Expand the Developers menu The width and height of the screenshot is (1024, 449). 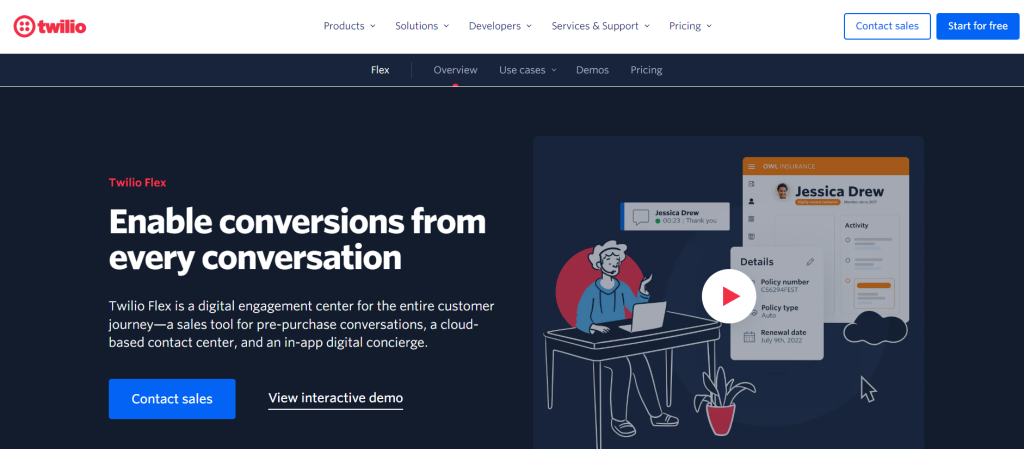(x=500, y=26)
